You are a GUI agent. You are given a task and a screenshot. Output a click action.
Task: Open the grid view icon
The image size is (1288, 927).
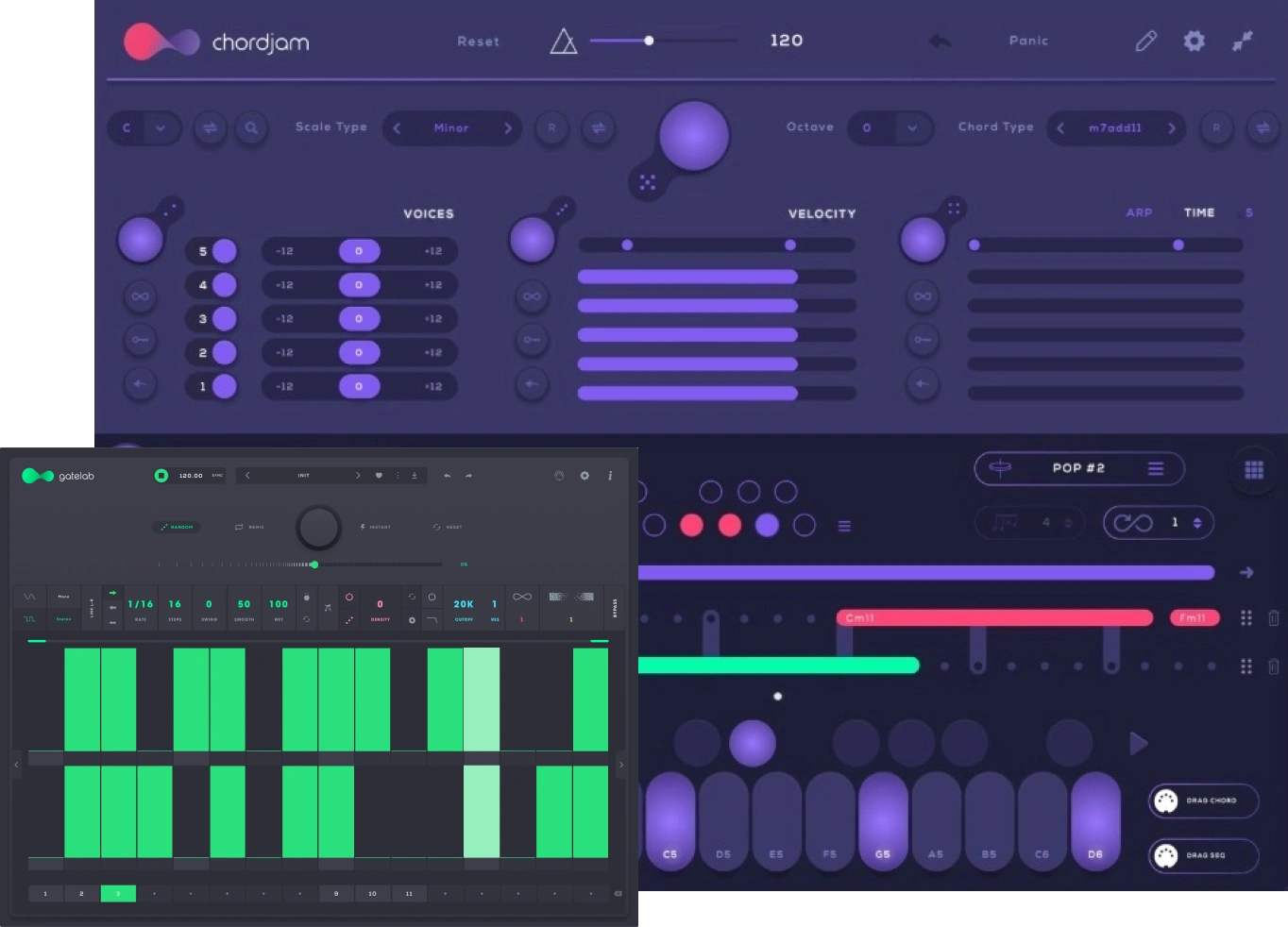coord(1253,470)
